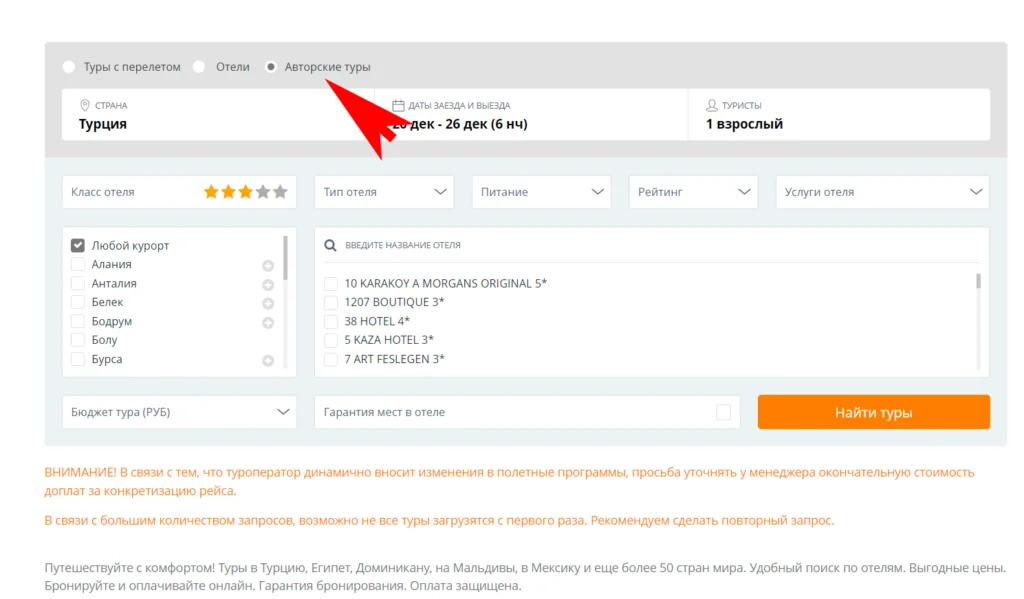Image resolution: width=1024 pixels, height=599 pixels.
Task: Set hotel class to two stars
Action: click(x=229, y=192)
